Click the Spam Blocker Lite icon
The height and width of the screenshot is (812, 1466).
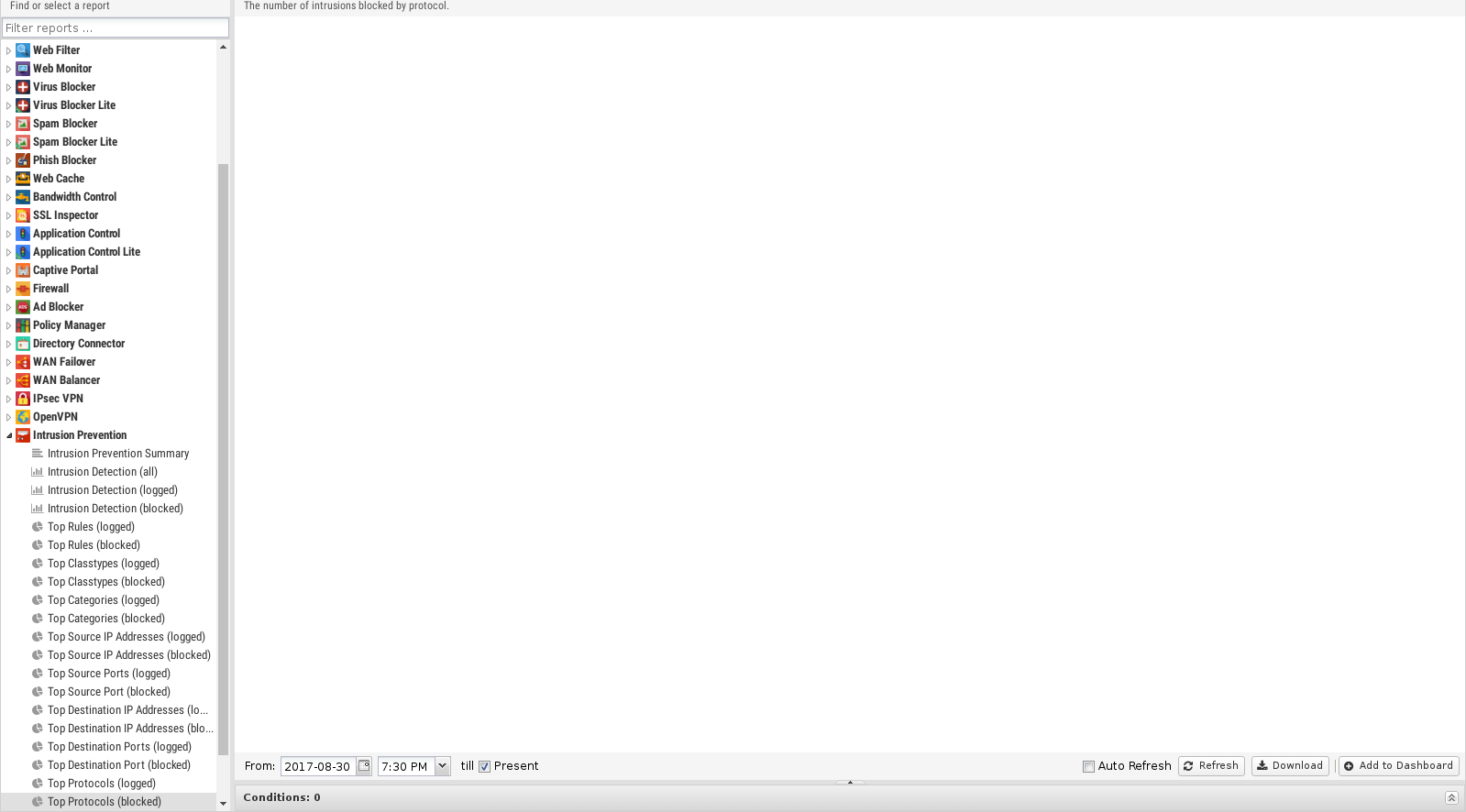pyautogui.click(x=23, y=142)
